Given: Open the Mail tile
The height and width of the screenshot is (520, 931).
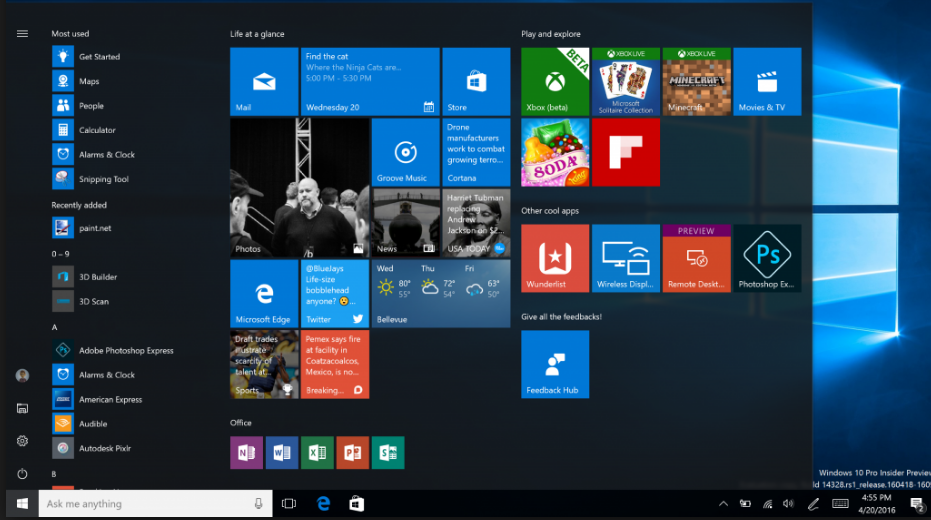Looking at the screenshot, I should pyautogui.click(x=264, y=81).
